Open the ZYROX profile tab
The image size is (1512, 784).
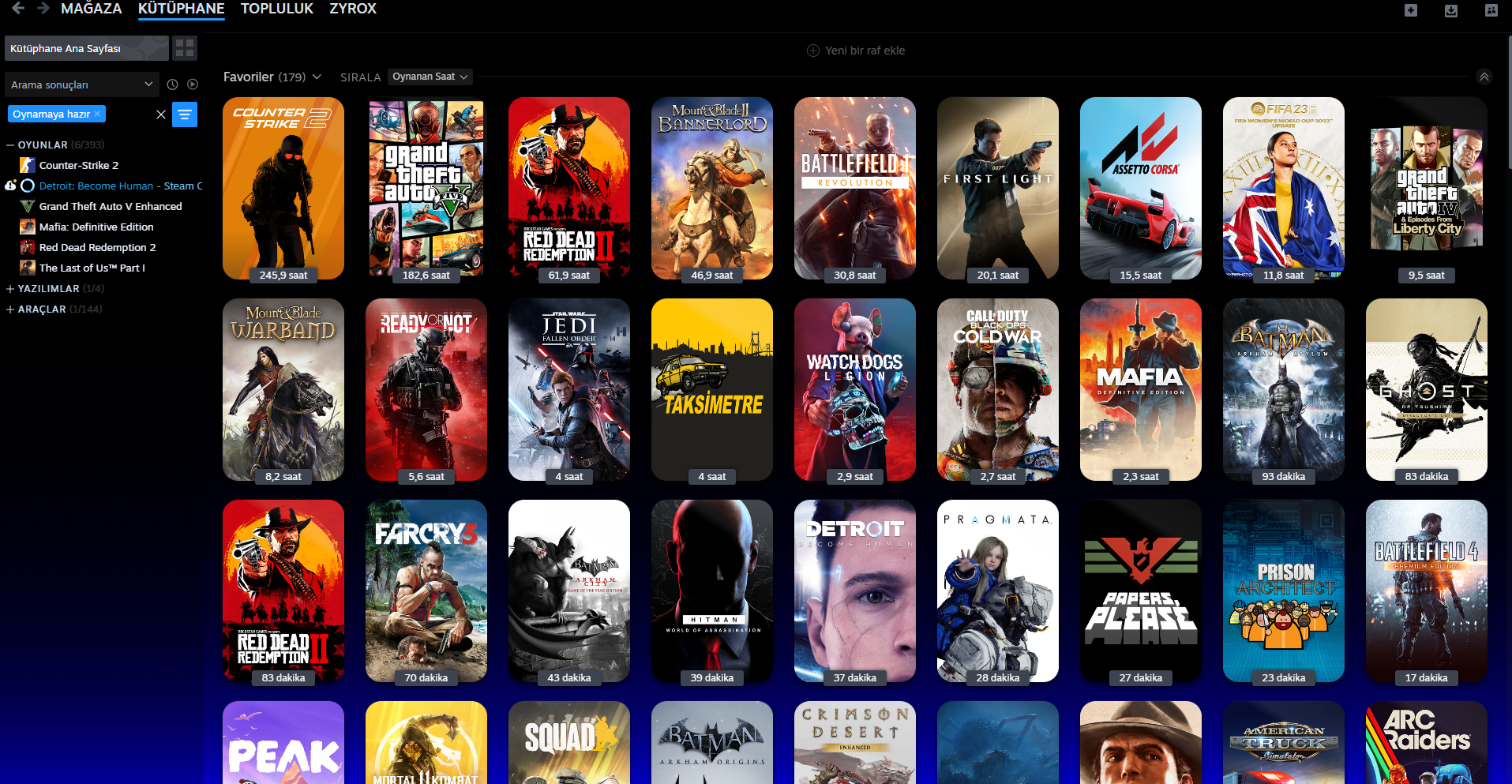click(353, 9)
